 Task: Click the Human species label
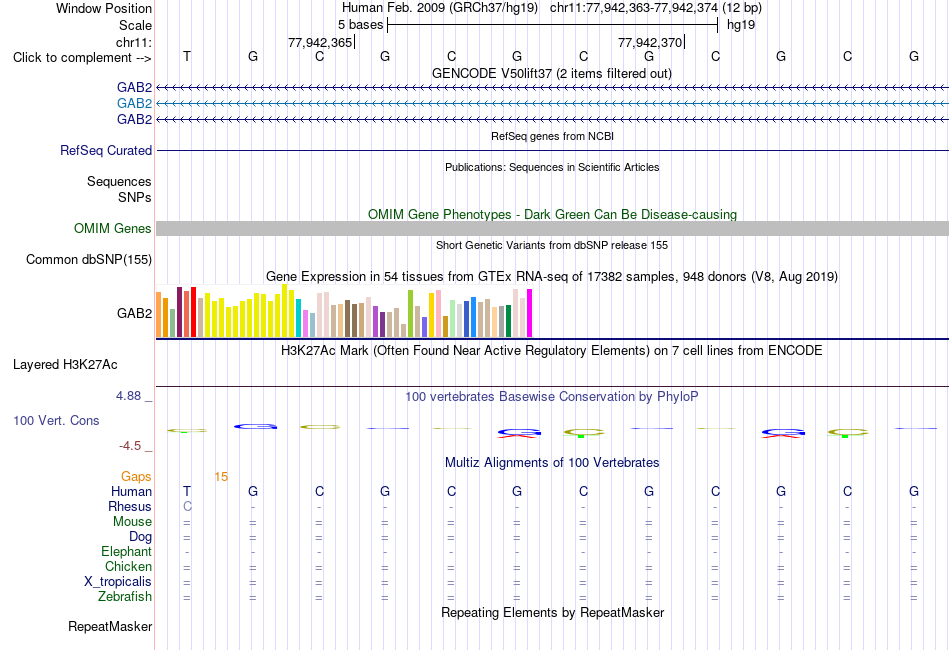pyautogui.click(x=131, y=491)
